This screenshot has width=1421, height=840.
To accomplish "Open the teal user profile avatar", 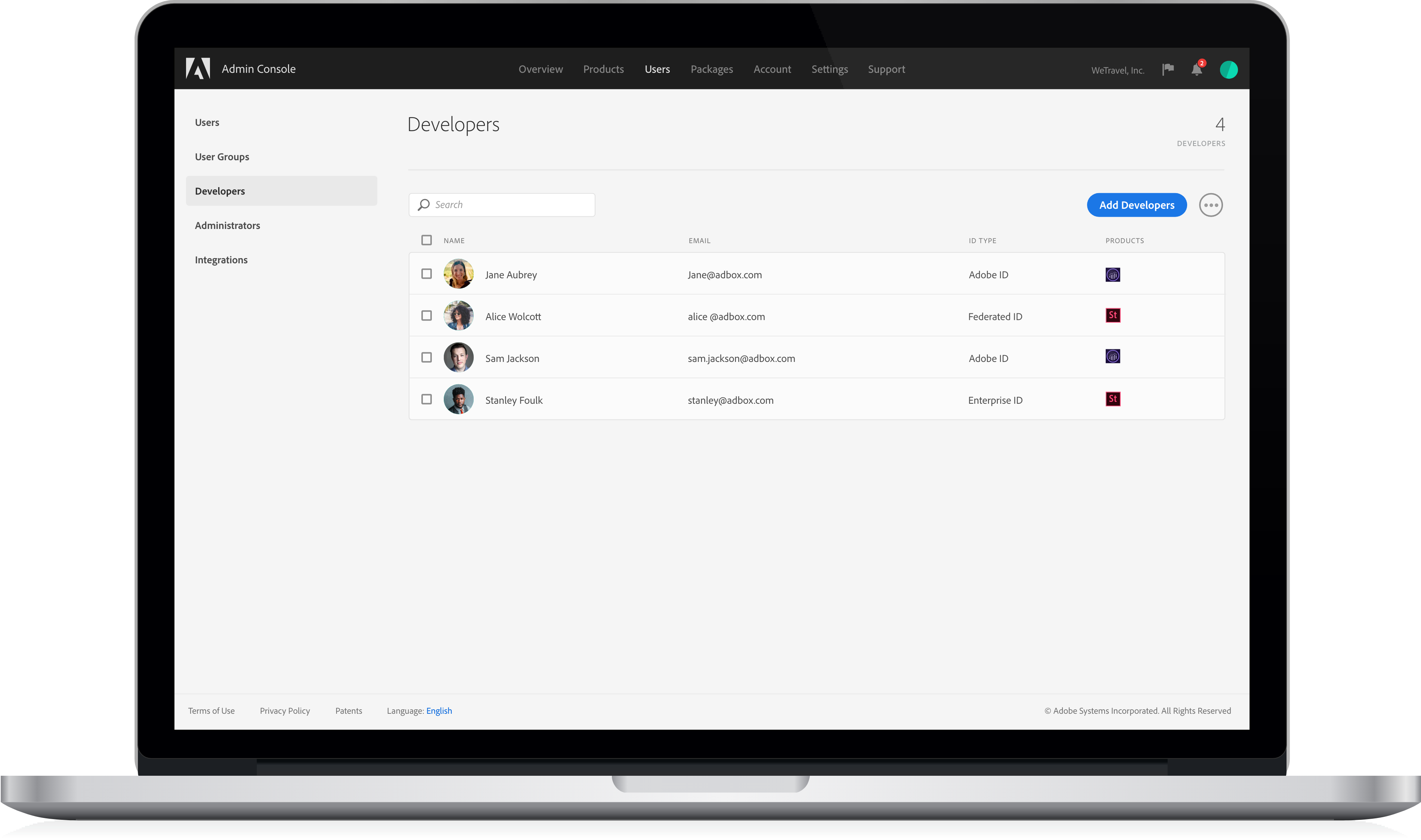I will tap(1229, 69).
